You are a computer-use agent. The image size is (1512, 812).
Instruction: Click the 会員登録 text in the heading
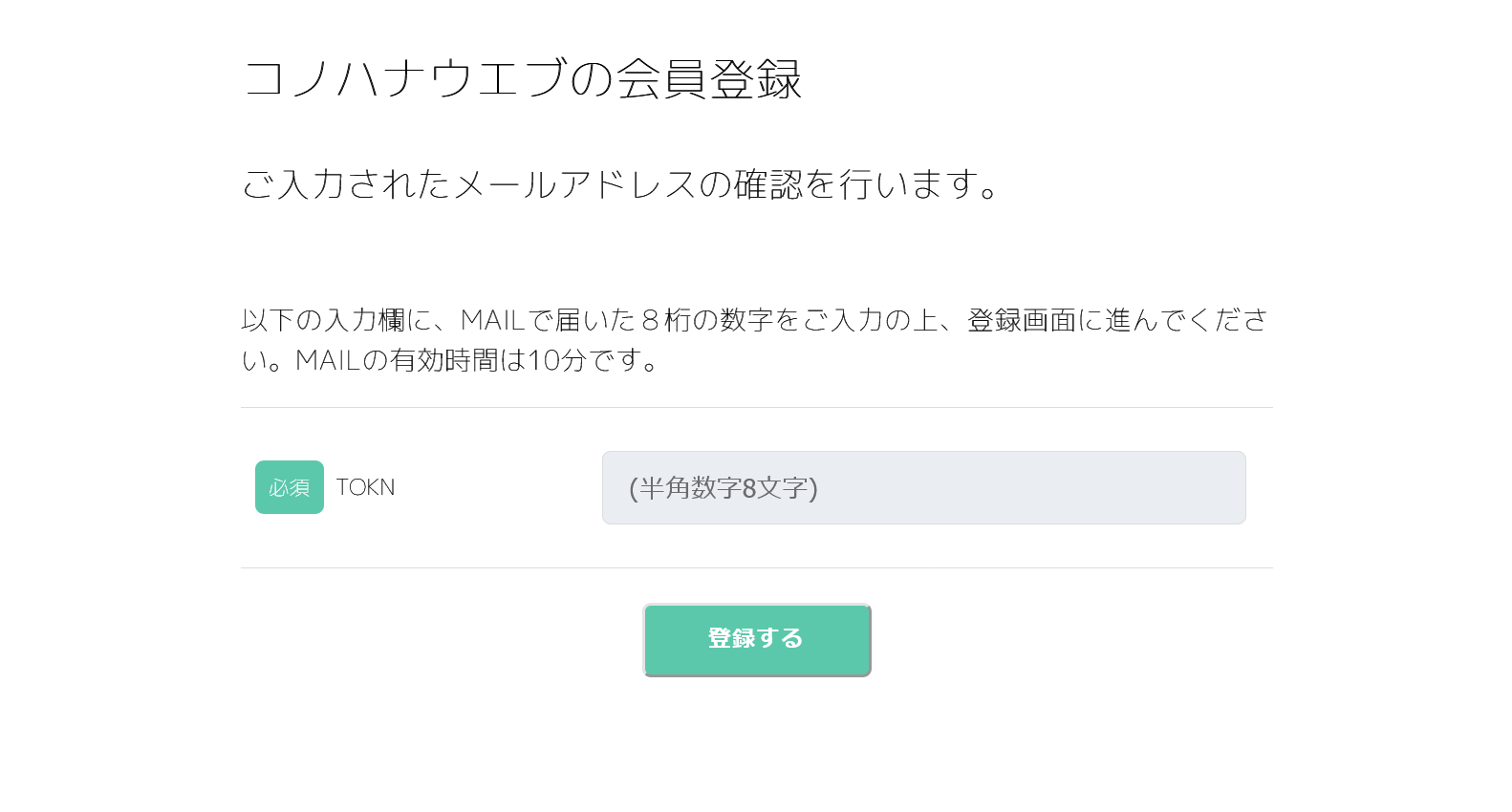coord(708,78)
